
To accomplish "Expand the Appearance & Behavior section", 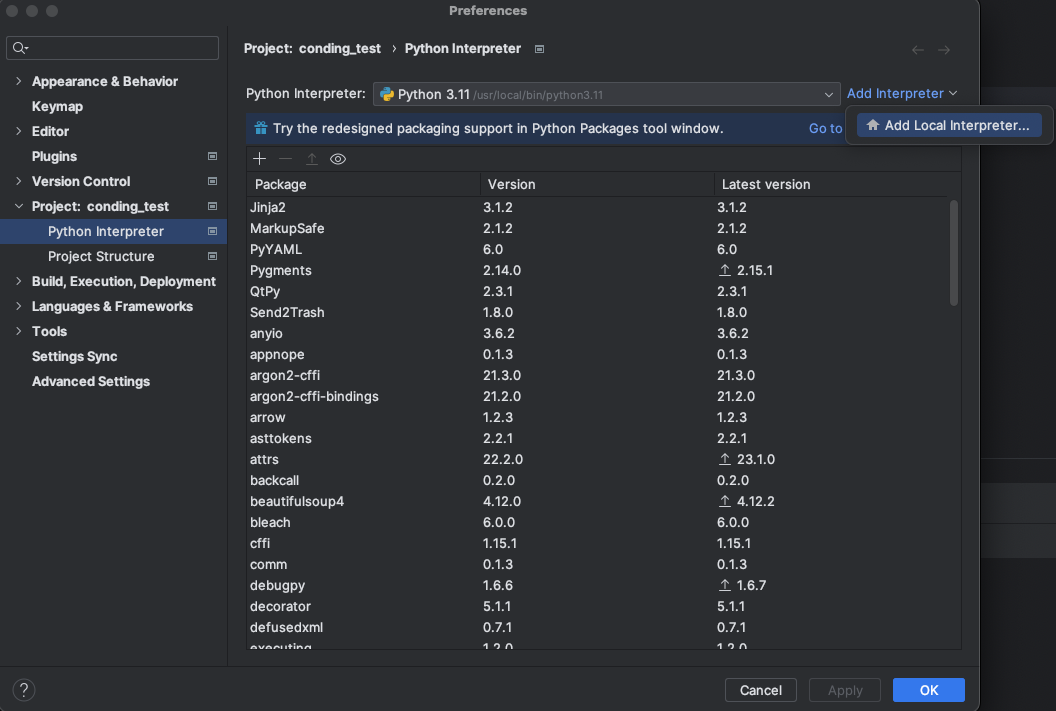I will [19, 81].
